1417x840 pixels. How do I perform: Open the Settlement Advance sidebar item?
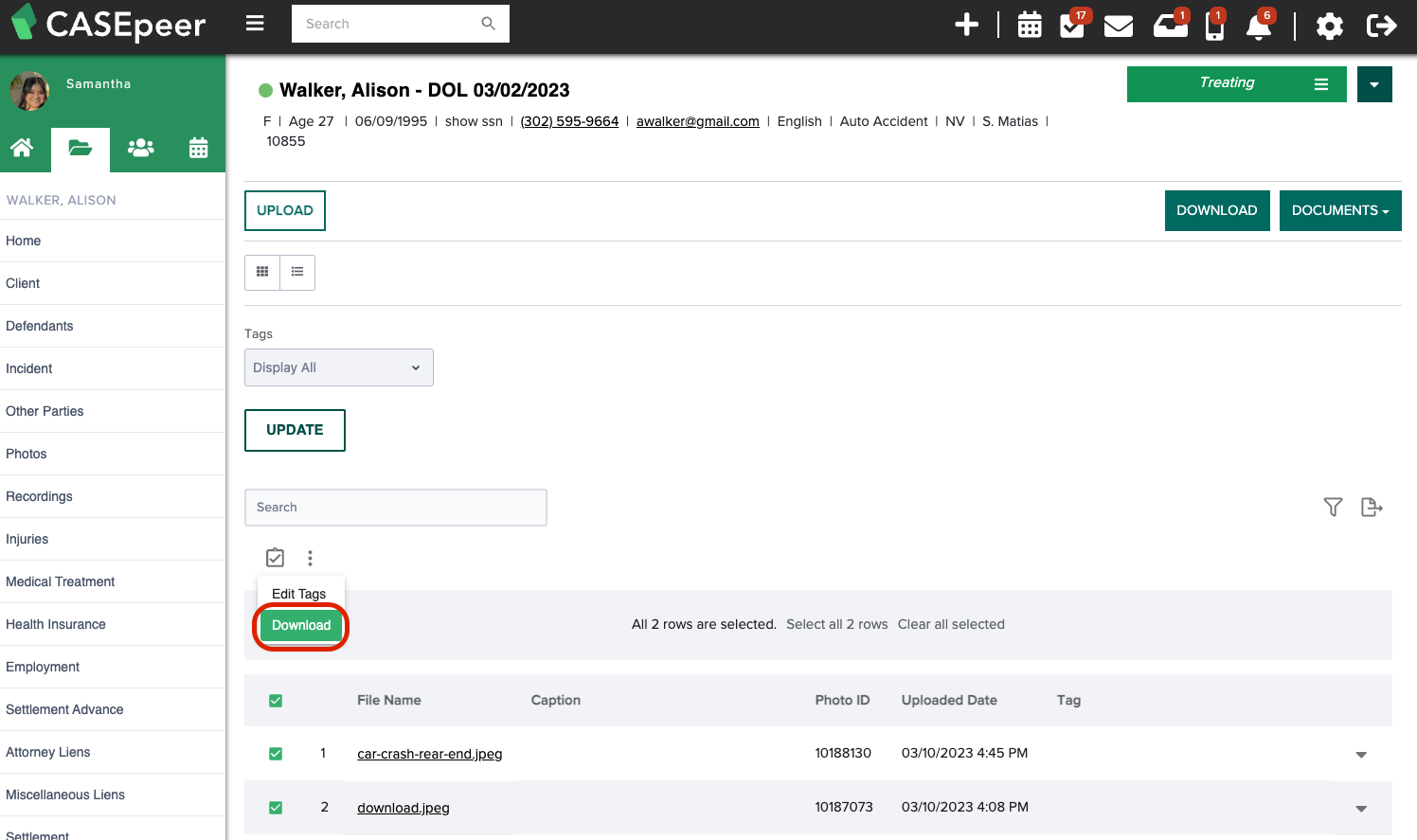tap(113, 709)
